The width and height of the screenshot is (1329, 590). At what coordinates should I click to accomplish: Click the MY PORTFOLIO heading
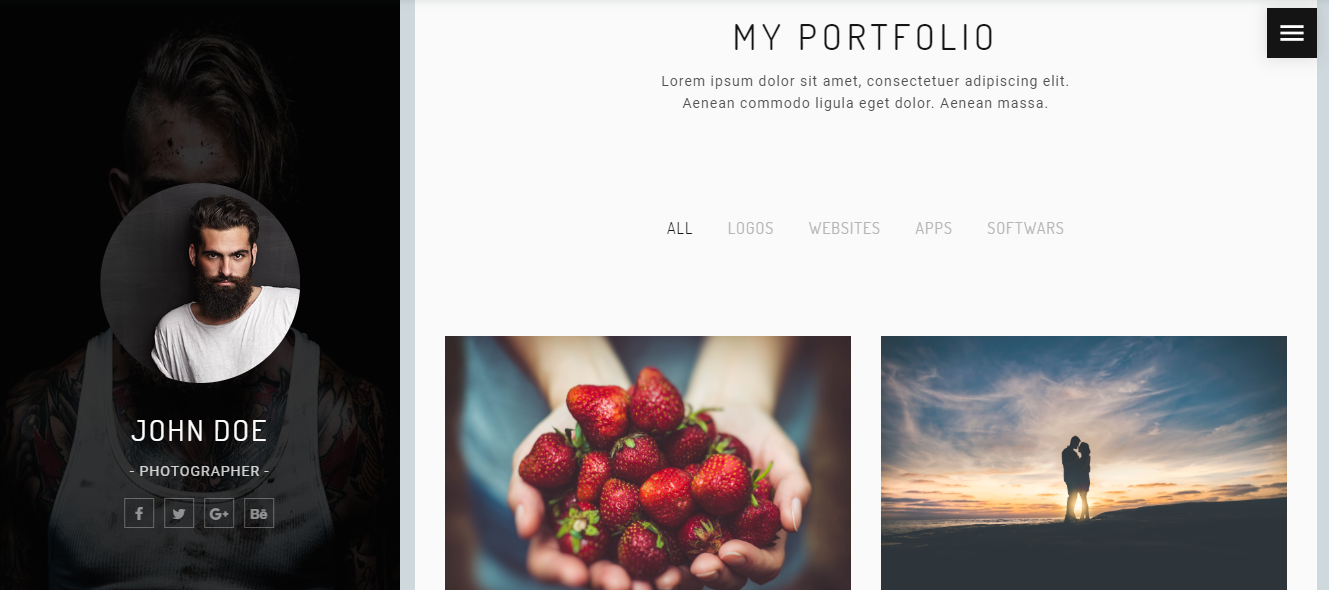click(865, 38)
